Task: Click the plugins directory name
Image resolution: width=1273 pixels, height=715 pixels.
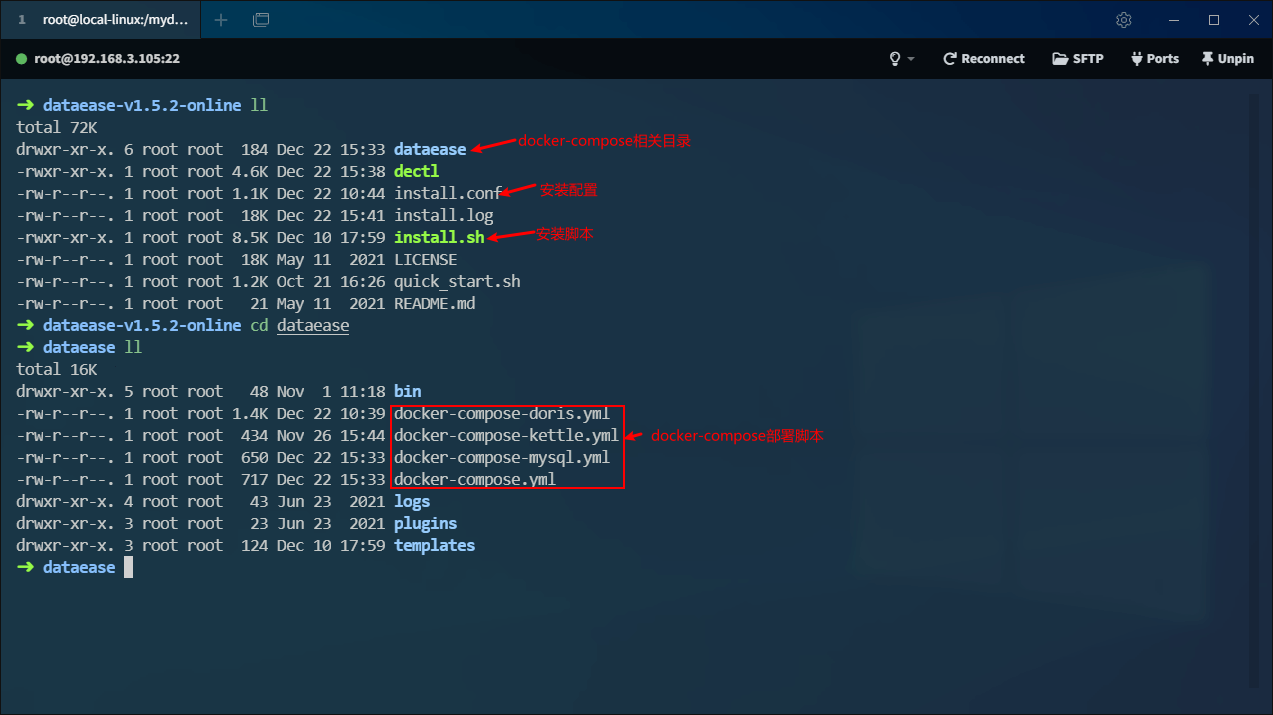Action: coord(425,523)
